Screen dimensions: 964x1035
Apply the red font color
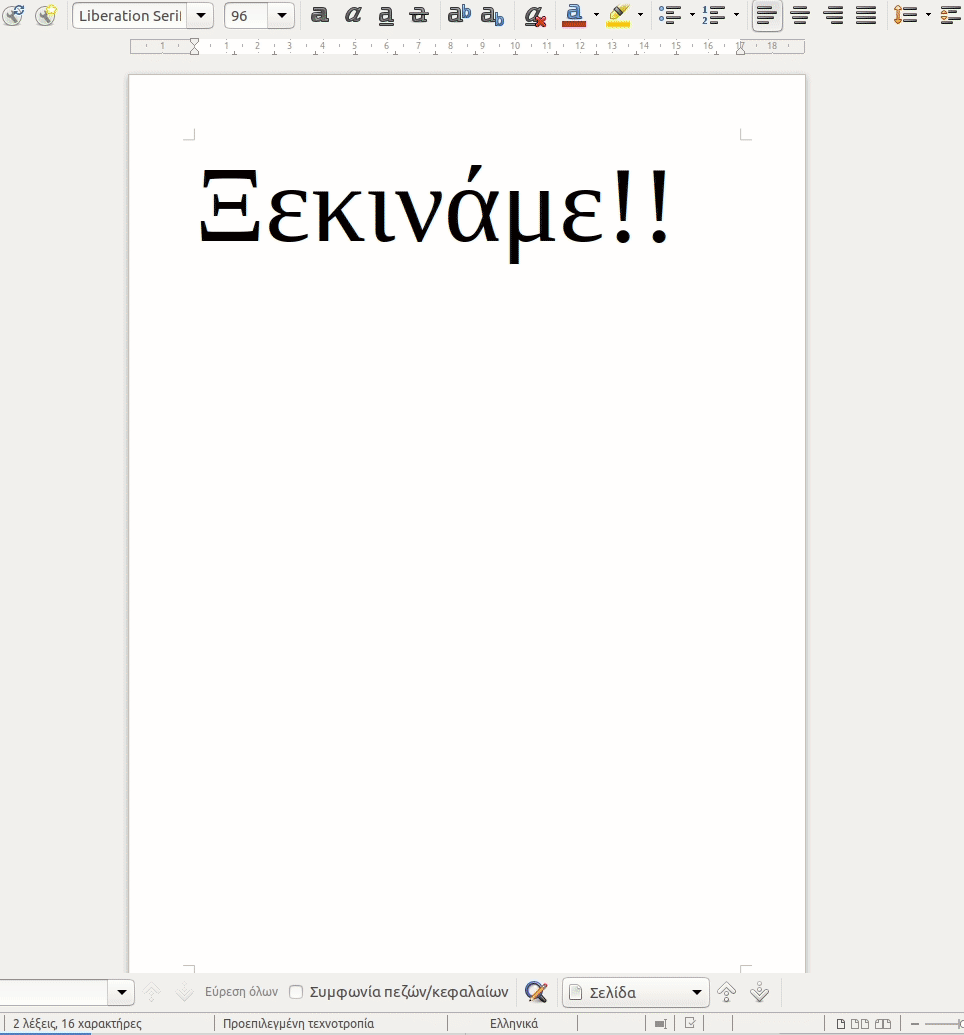tap(574, 15)
